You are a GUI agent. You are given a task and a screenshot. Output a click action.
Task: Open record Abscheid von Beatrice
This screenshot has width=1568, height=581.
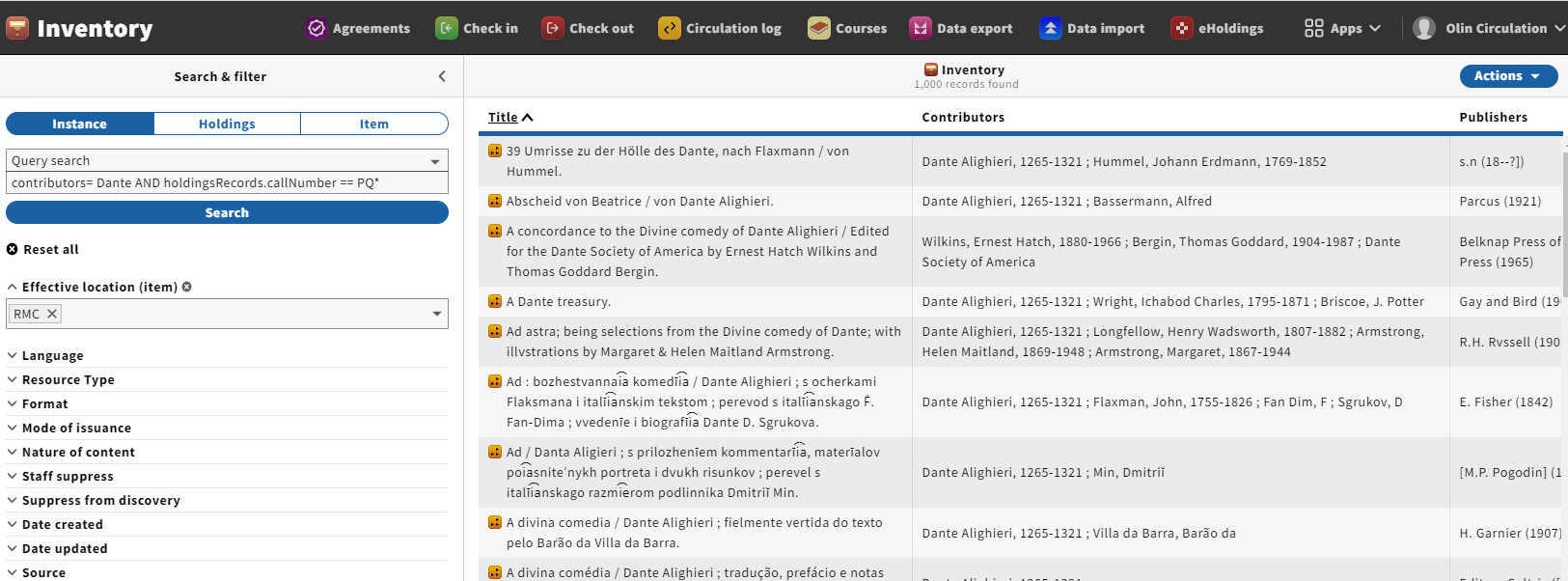coord(640,201)
